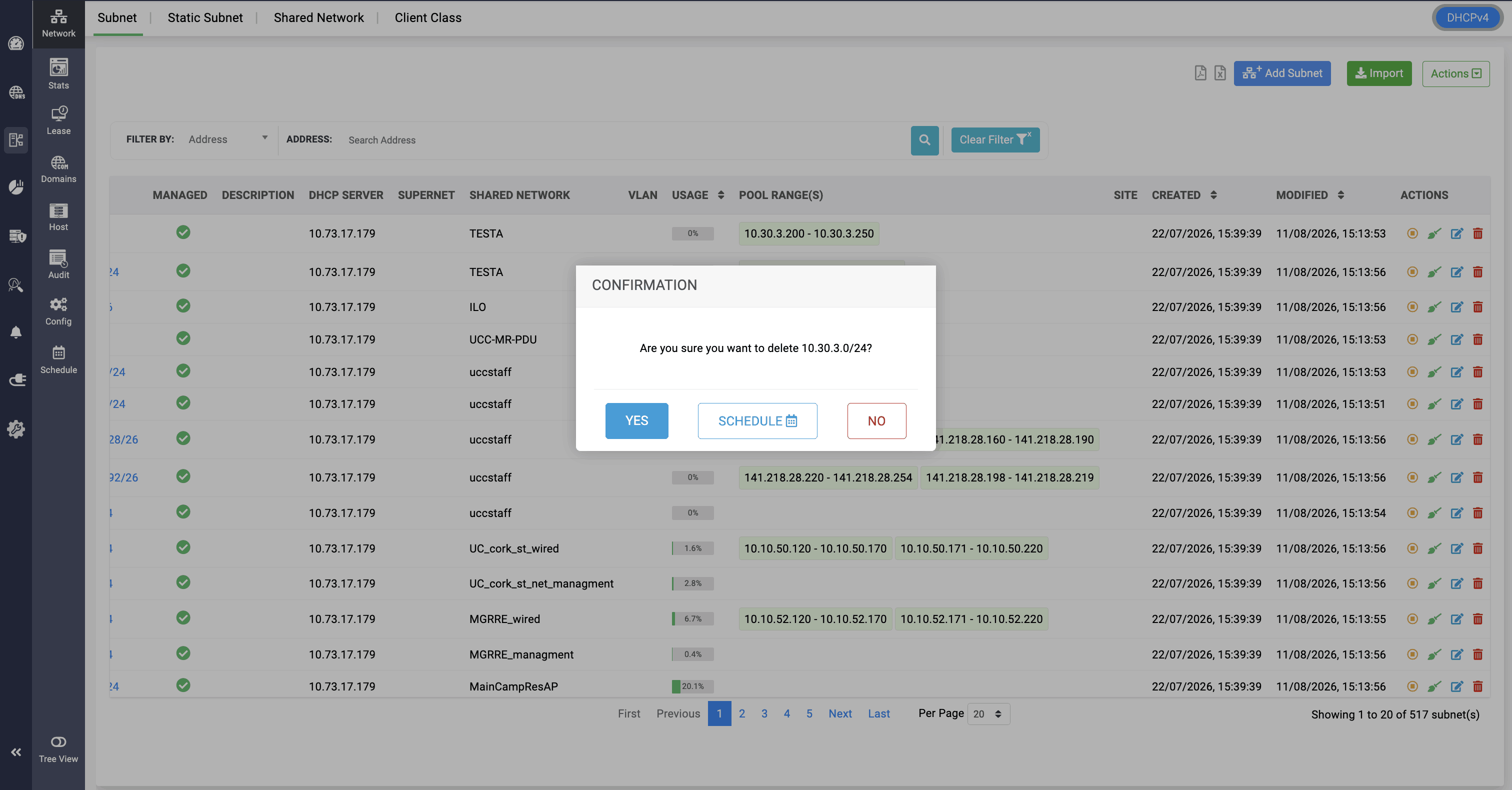
Task: Click red trash icon in MainCampResAP row
Action: (x=1478, y=686)
